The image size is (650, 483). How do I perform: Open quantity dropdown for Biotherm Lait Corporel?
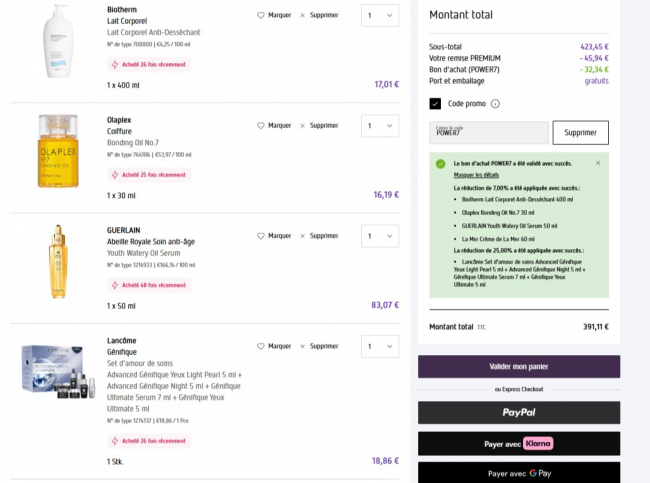379,16
